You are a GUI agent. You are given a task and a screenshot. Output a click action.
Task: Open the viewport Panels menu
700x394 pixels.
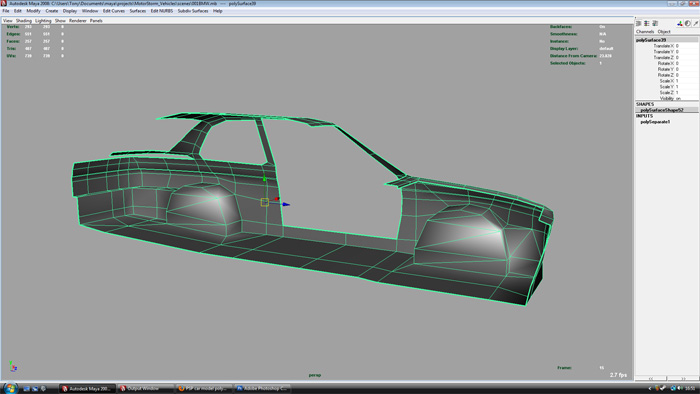(96, 21)
